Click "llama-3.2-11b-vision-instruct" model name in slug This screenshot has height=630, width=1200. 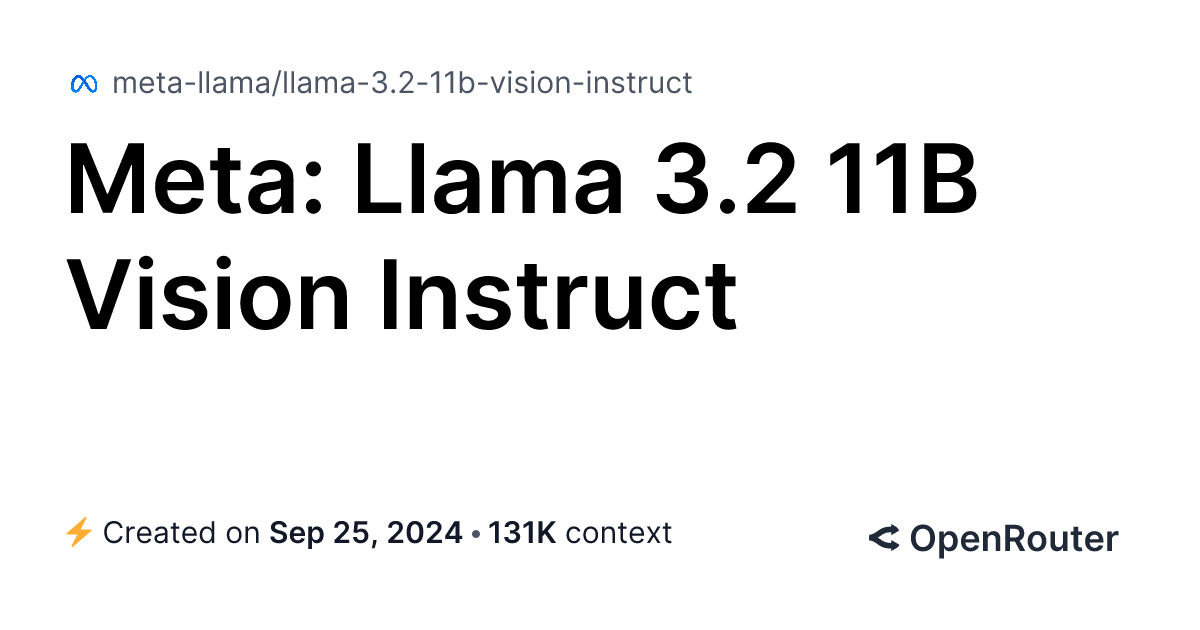(x=487, y=83)
